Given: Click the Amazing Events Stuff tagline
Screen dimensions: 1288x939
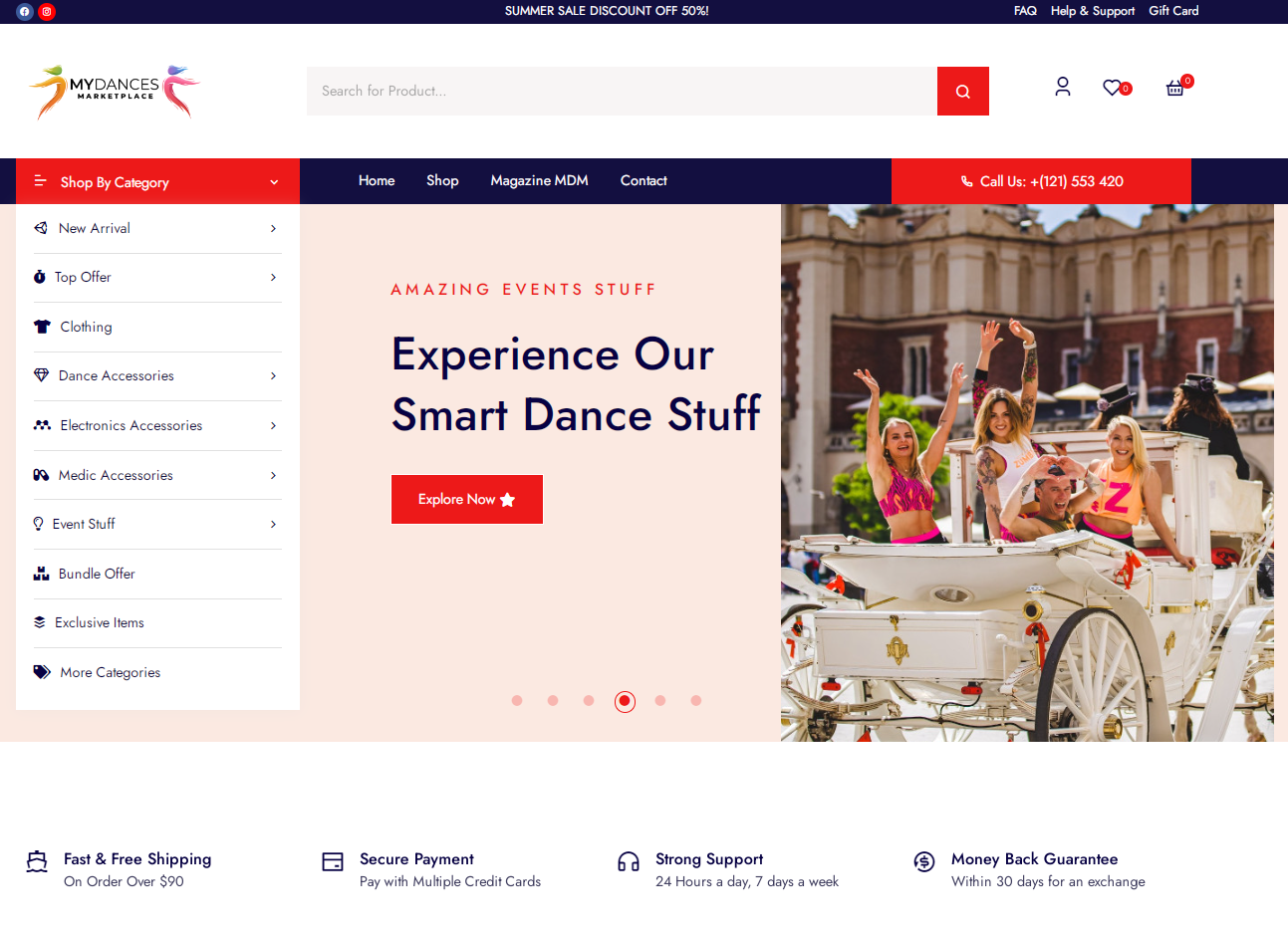Looking at the screenshot, I should [x=524, y=290].
